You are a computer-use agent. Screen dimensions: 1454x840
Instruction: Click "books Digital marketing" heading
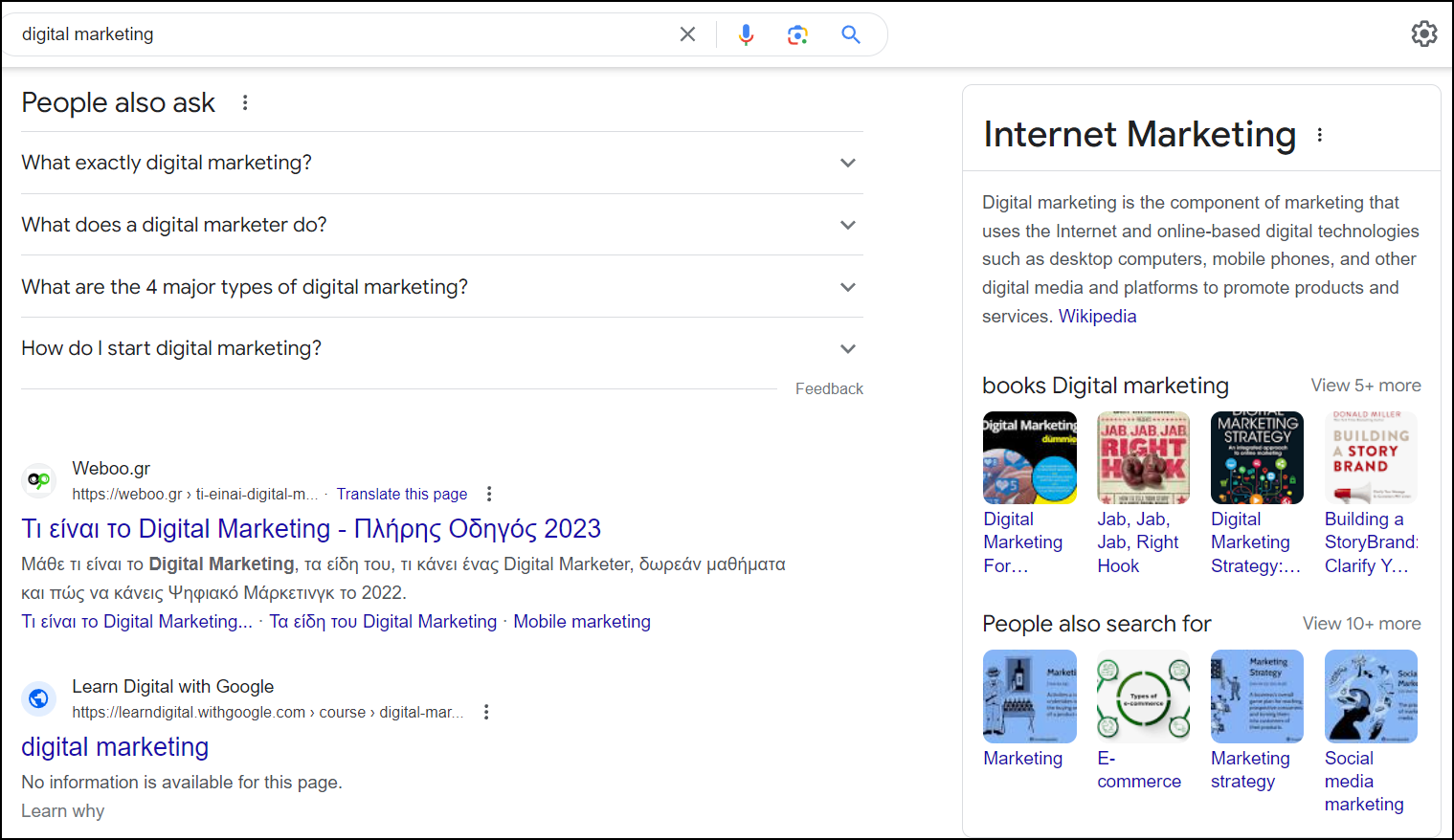[x=1106, y=386]
